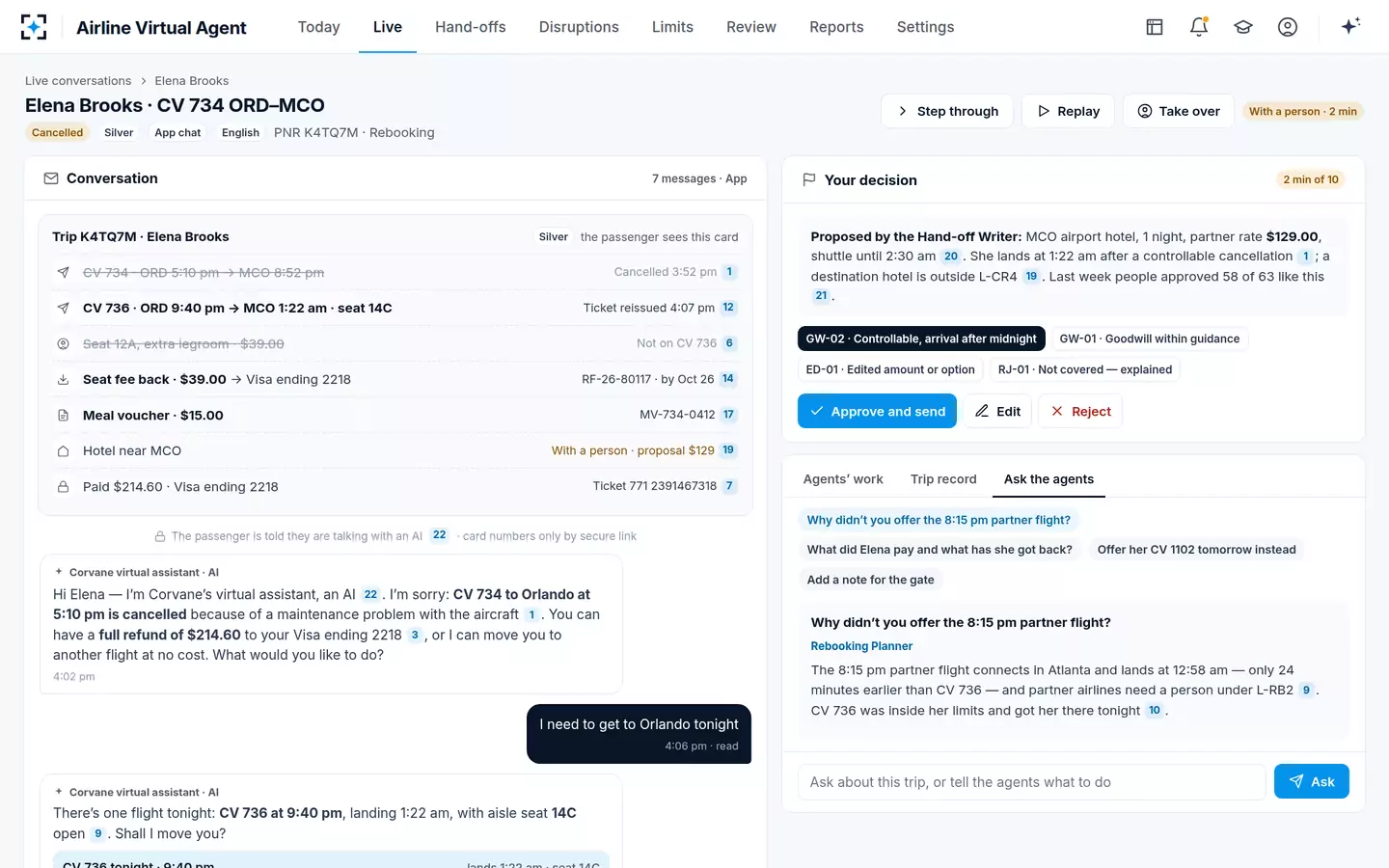Click the download icon on Seat fee back row
The height and width of the screenshot is (868, 1389).
click(63, 379)
